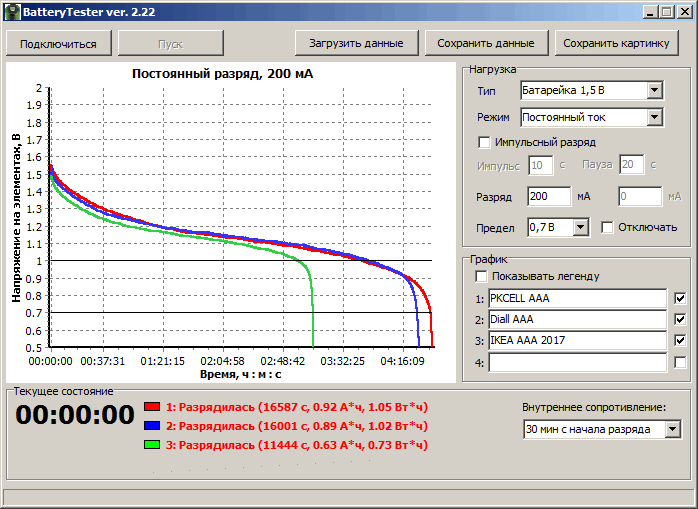Click the green color swatch for battery 3
698x509 pixels.
coord(152,444)
